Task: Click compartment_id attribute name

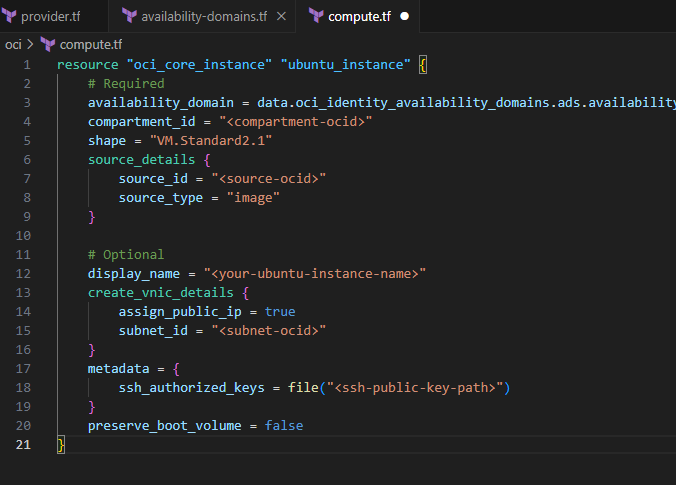Action: pyautogui.click(x=141, y=122)
